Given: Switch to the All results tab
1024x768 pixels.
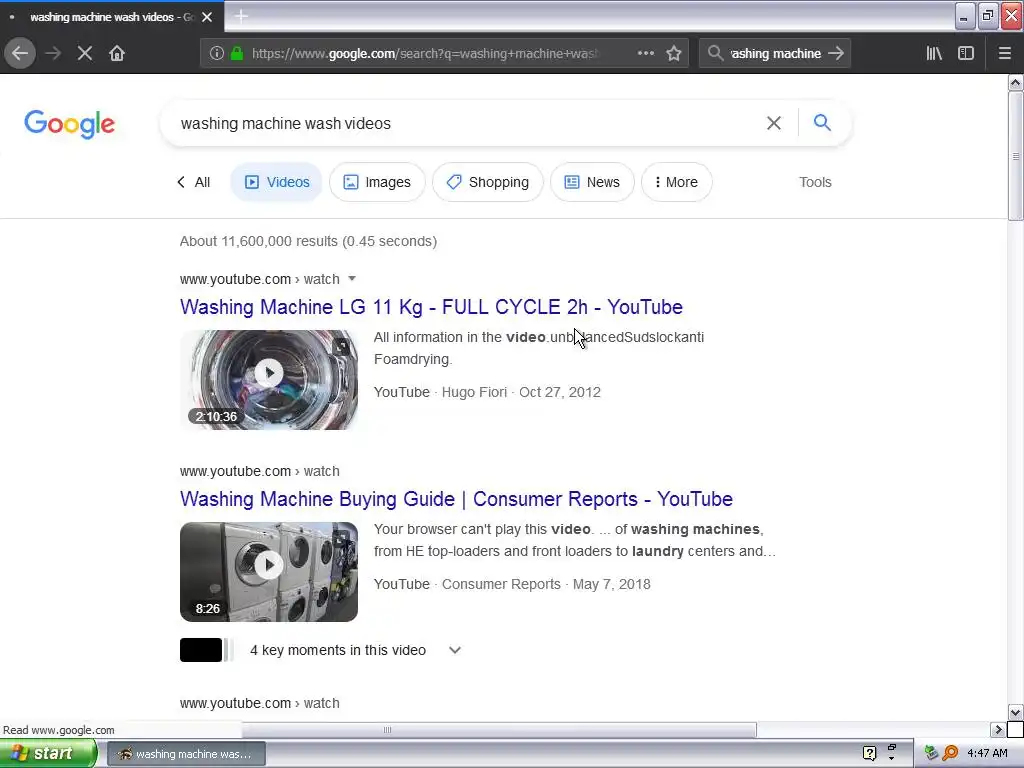Looking at the screenshot, I should pyautogui.click(x=193, y=182).
